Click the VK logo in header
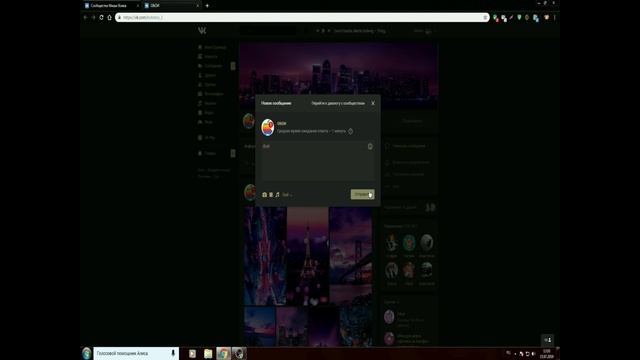Viewport: 640px width, 360px height. click(x=202, y=31)
